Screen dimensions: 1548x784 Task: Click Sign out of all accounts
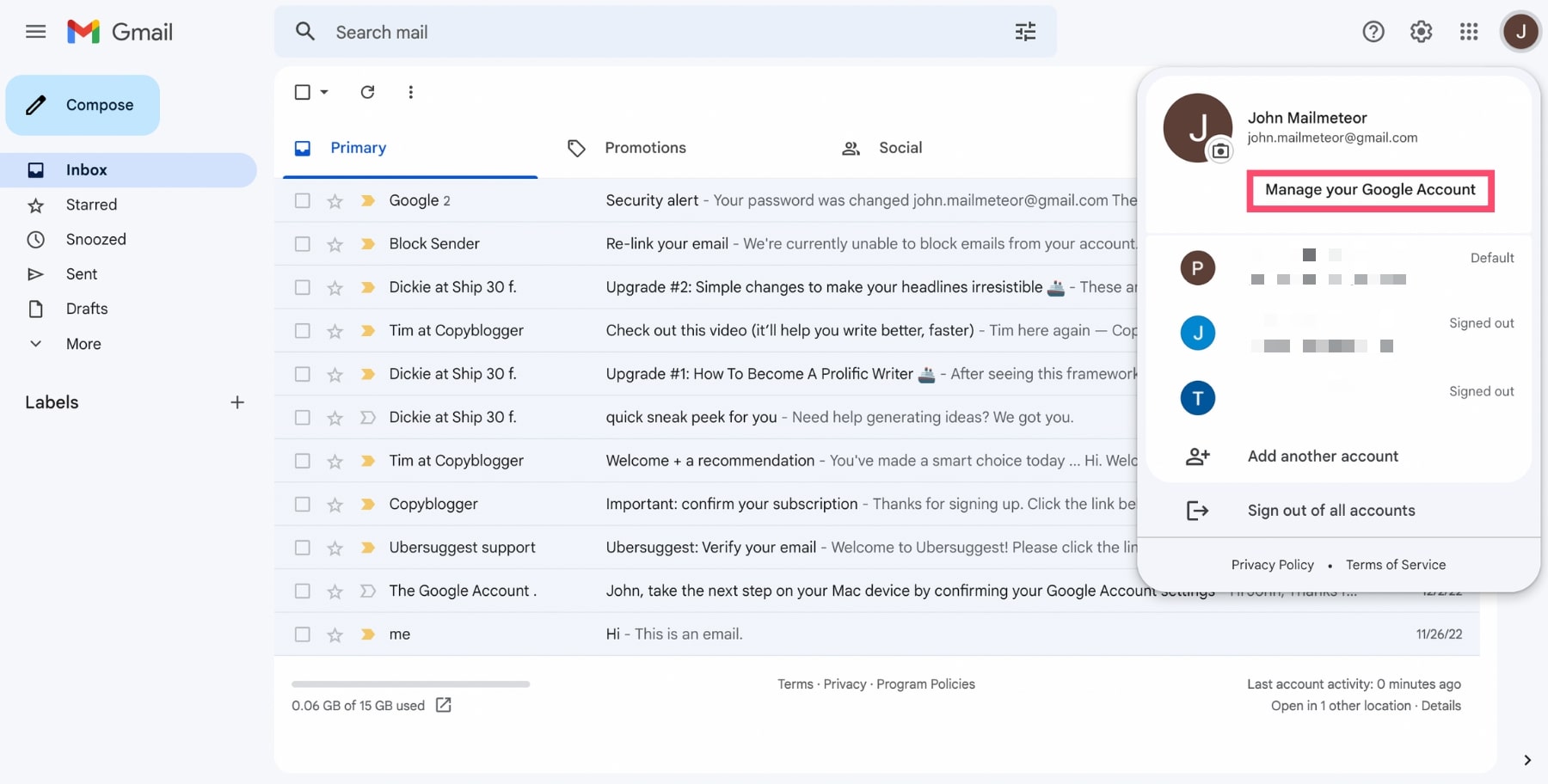pos(1331,511)
